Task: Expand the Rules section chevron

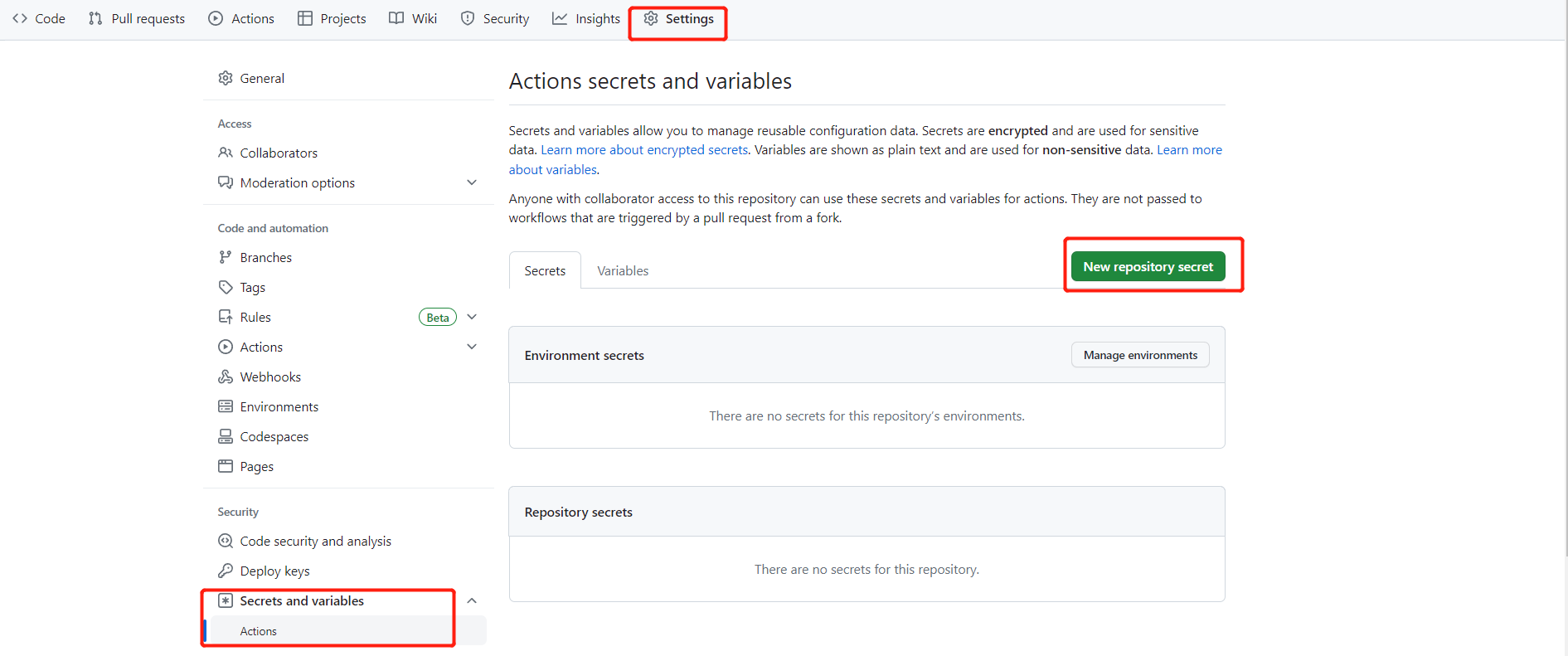Action: point(472,317)
